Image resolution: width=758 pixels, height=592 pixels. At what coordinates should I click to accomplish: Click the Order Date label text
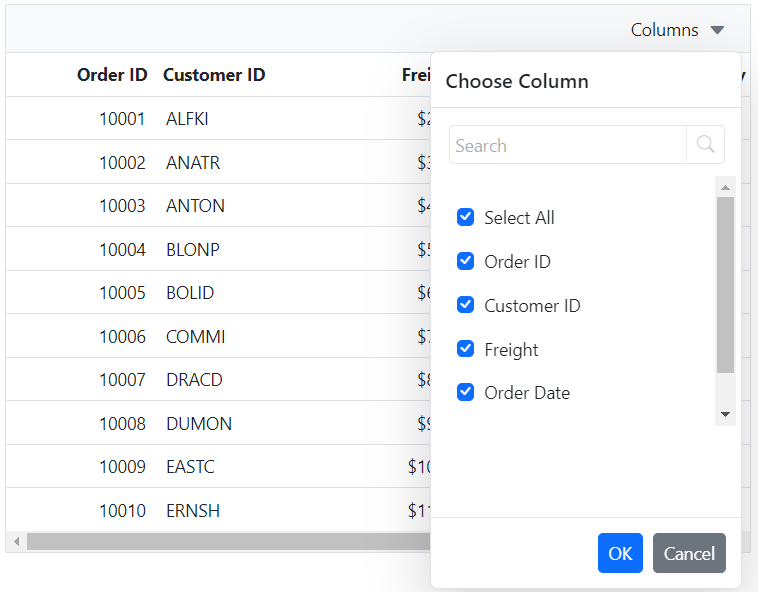pos(527,393)
